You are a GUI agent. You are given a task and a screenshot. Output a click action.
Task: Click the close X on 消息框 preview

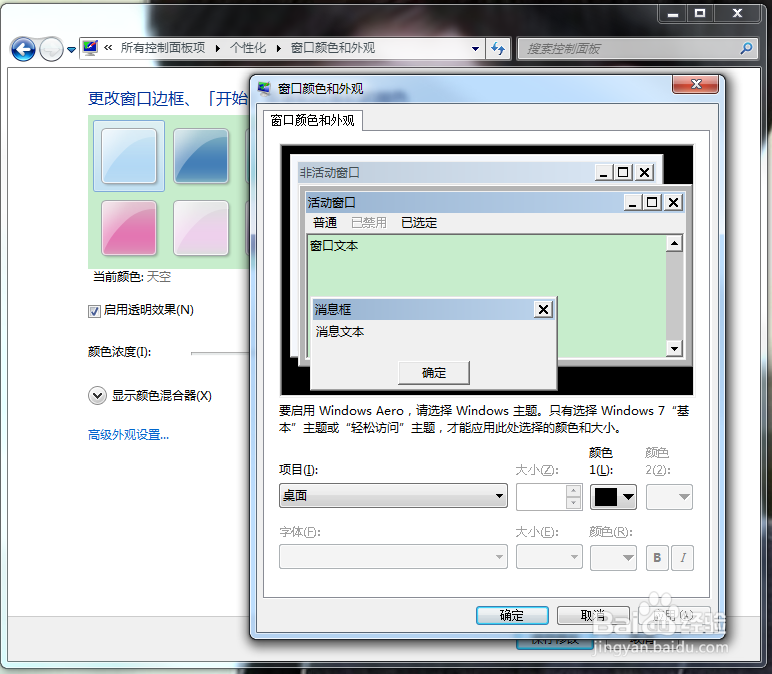pyautogui.click(x=543, y=310)
